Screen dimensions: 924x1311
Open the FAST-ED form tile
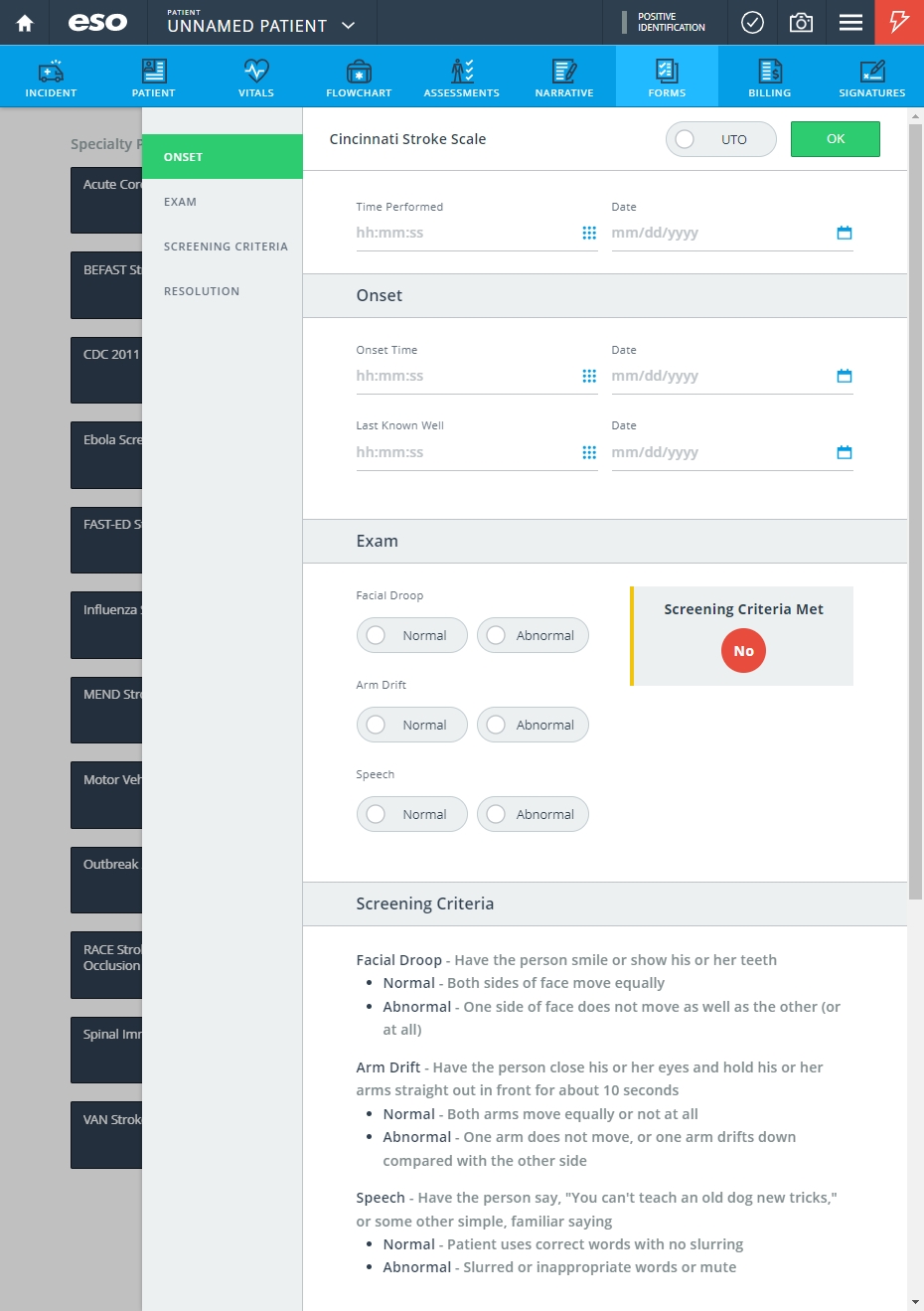point(106,540)
